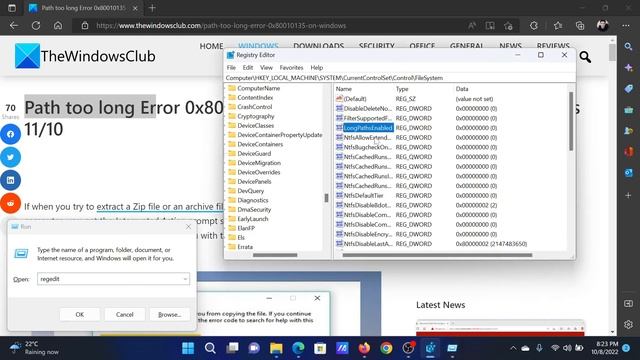Click TheWindowsClub logo

point(85,56)
